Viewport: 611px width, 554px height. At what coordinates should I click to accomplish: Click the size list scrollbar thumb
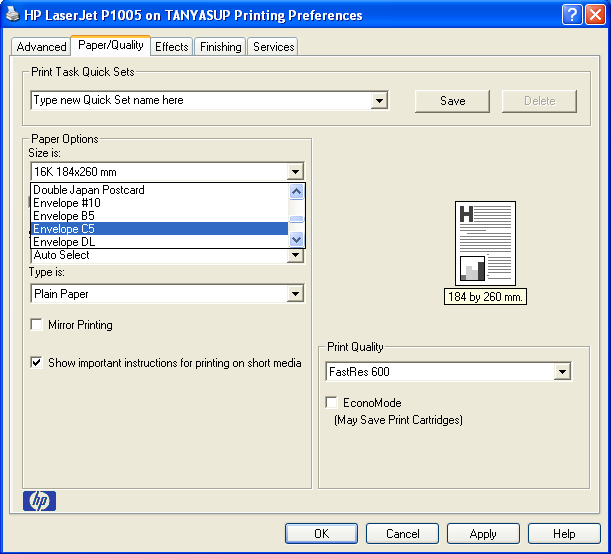[x=297, y=219]
